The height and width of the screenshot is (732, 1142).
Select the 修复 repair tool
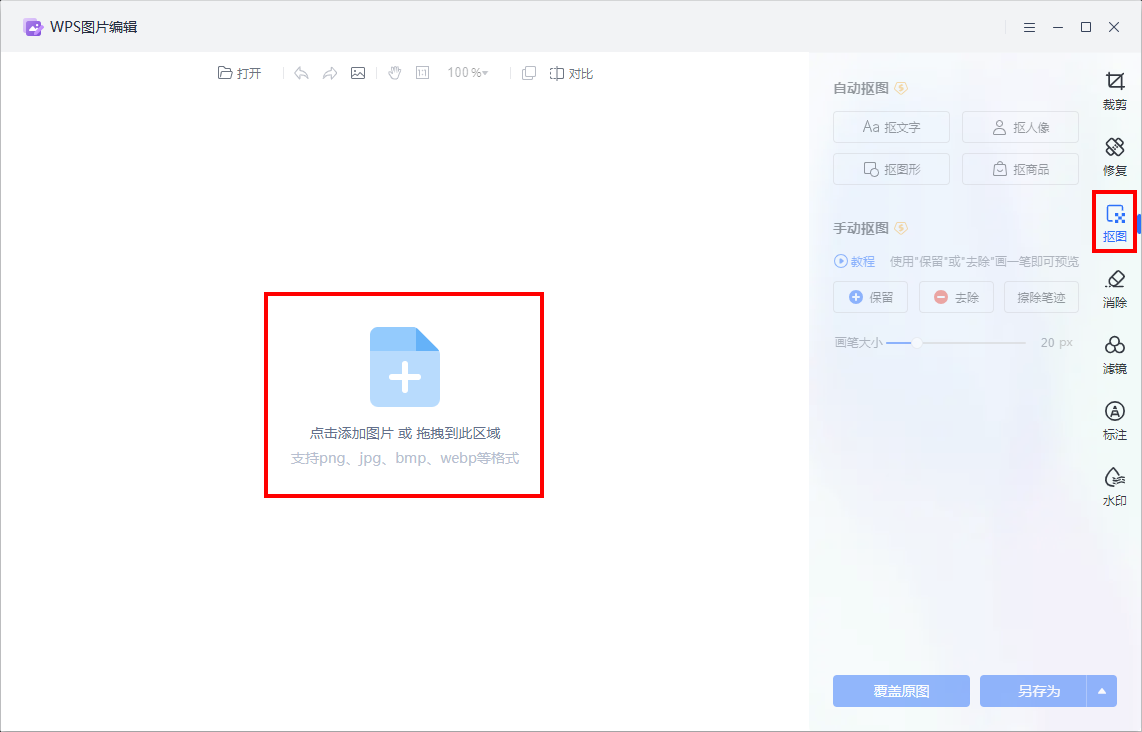click(1114, 157)
